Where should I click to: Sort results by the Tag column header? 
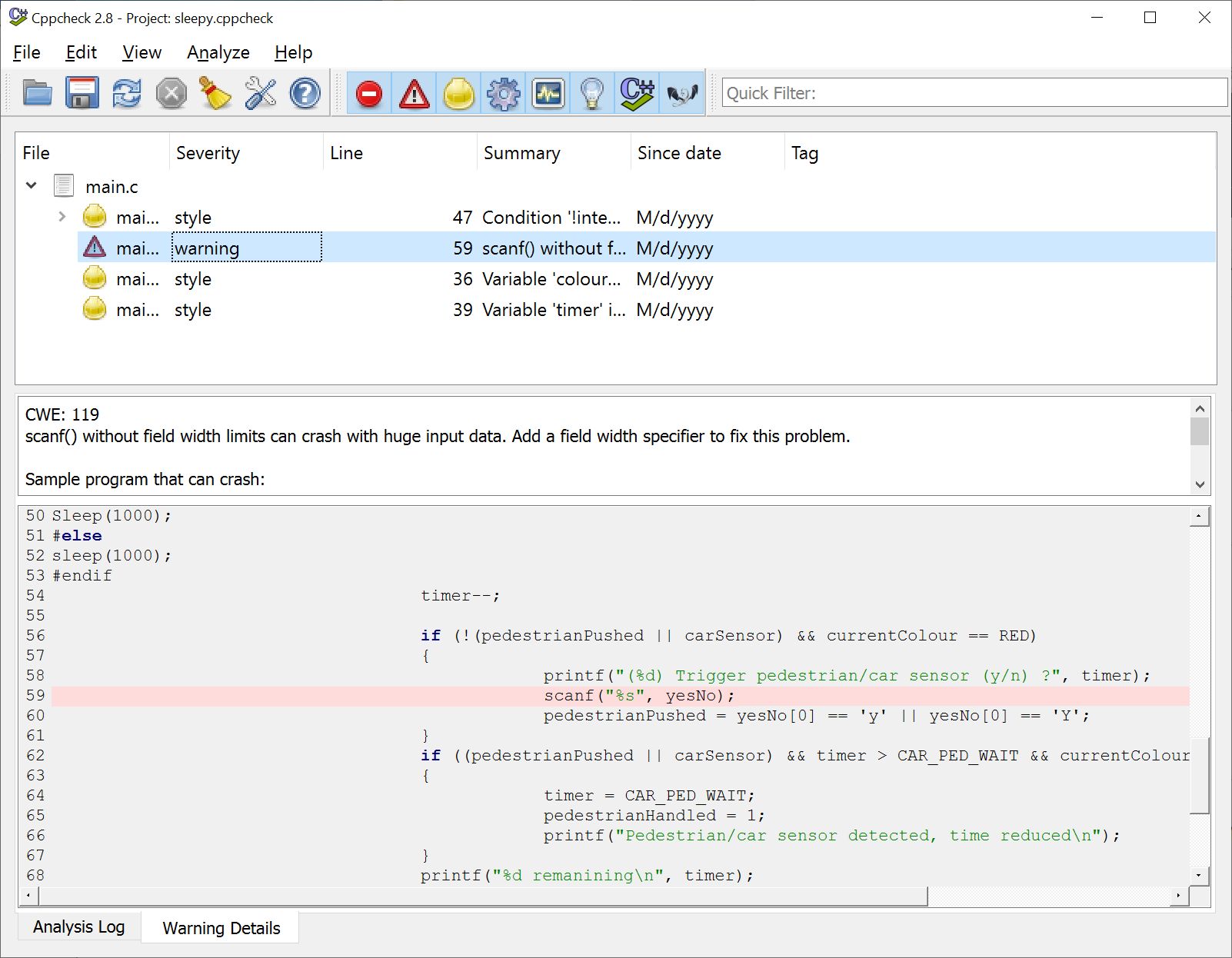[x=1000, y=153]
